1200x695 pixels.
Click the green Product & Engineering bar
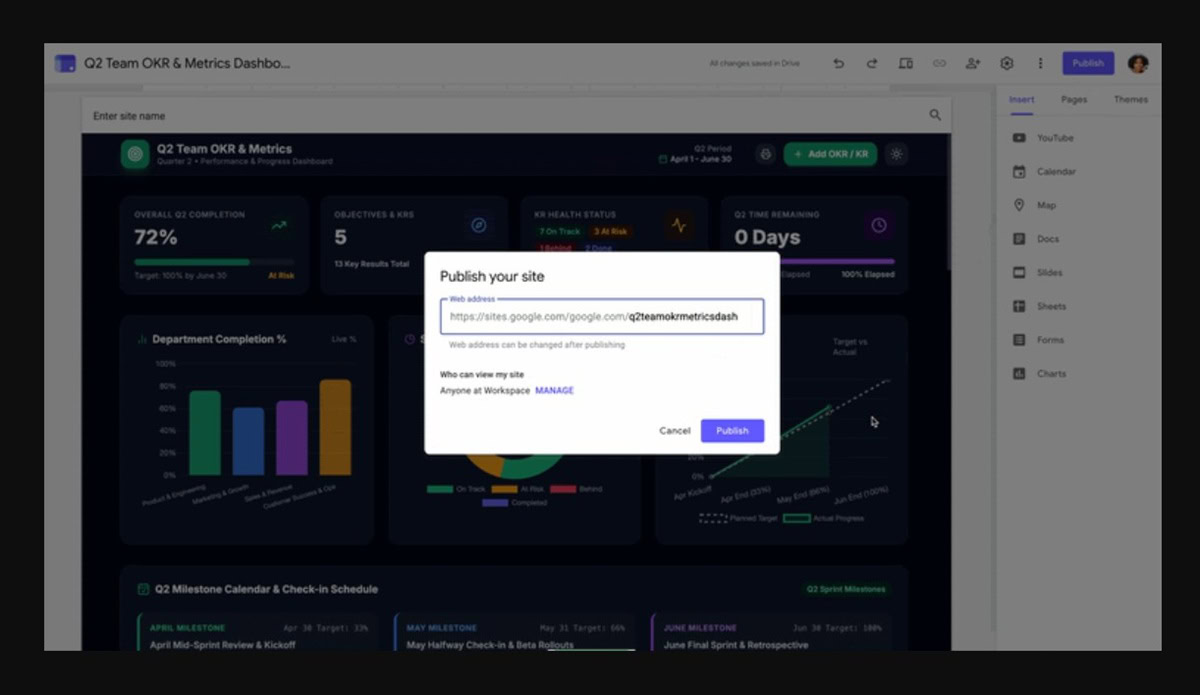[205, 433]
